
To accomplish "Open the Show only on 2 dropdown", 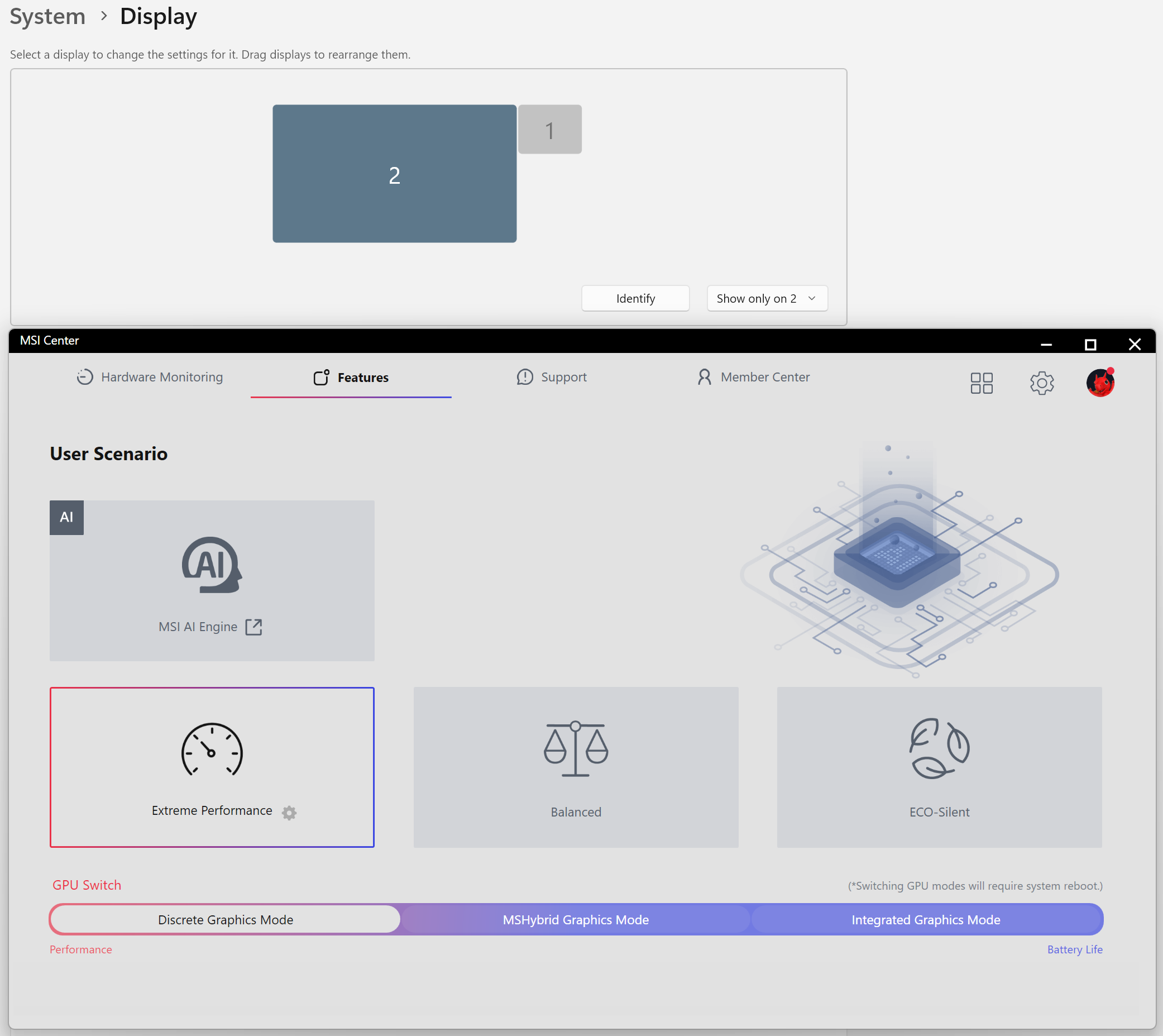I will 767,298.
